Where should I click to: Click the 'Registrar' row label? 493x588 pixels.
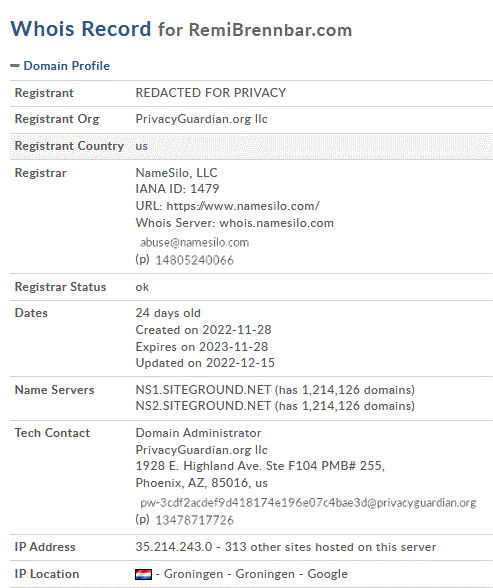pos(40,172)
